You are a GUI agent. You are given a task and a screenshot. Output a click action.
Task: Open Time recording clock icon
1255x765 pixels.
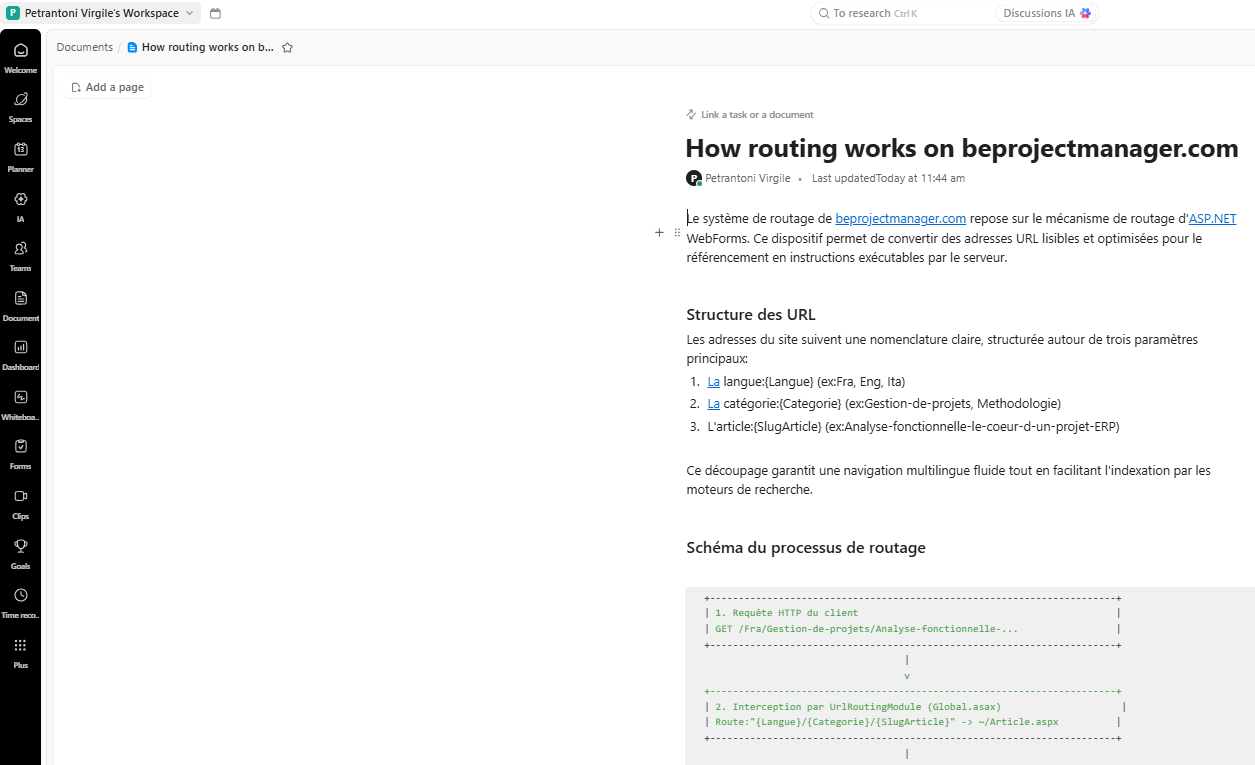pyautogui.click(x=20, y=595)
